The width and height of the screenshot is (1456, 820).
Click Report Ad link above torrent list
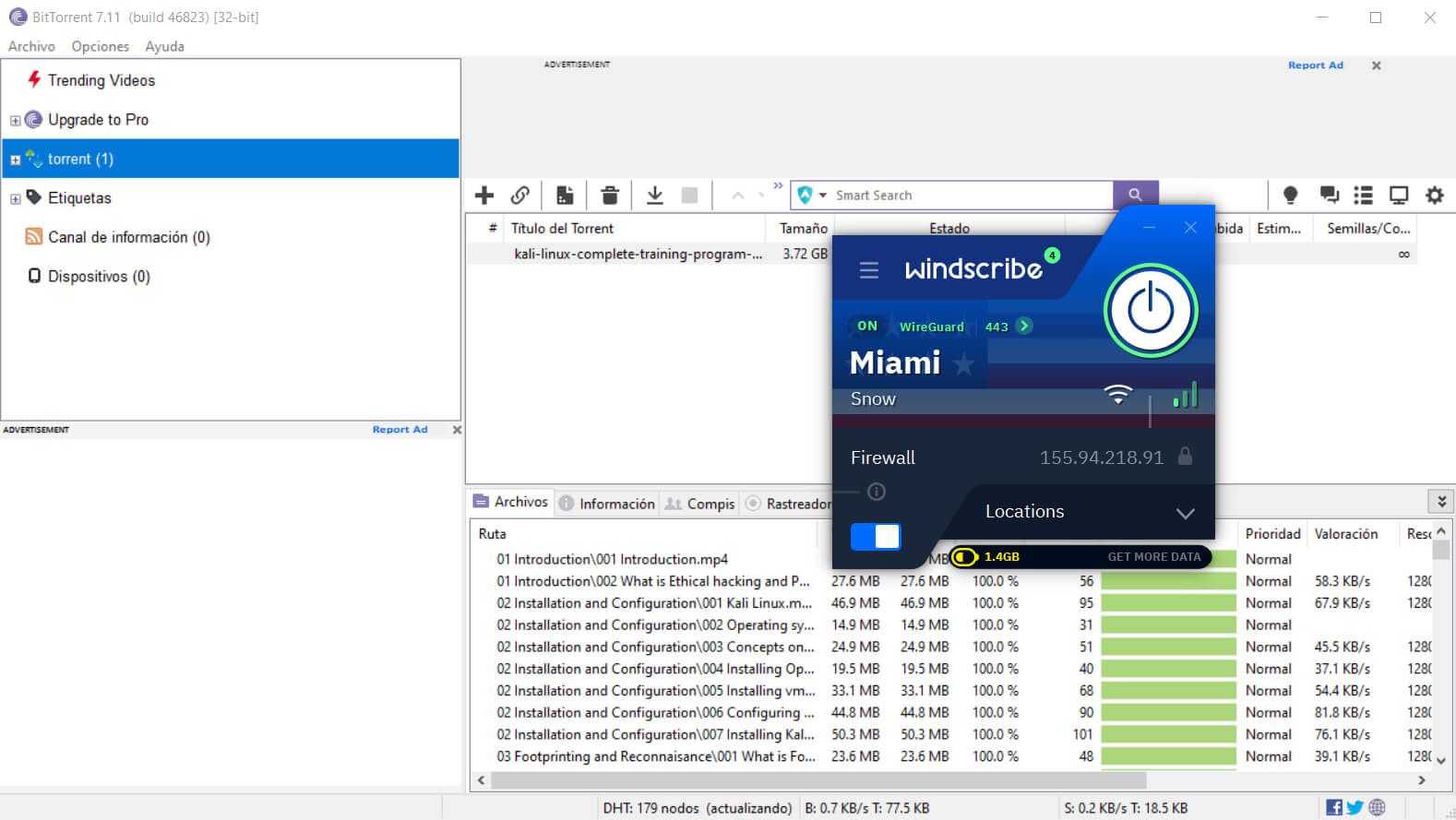point(1315,65)
